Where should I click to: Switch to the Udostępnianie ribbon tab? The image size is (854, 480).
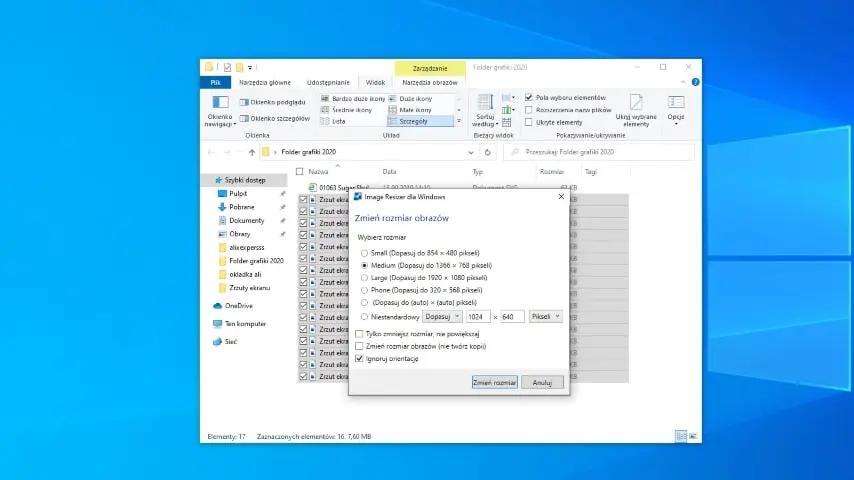point(328,82)
